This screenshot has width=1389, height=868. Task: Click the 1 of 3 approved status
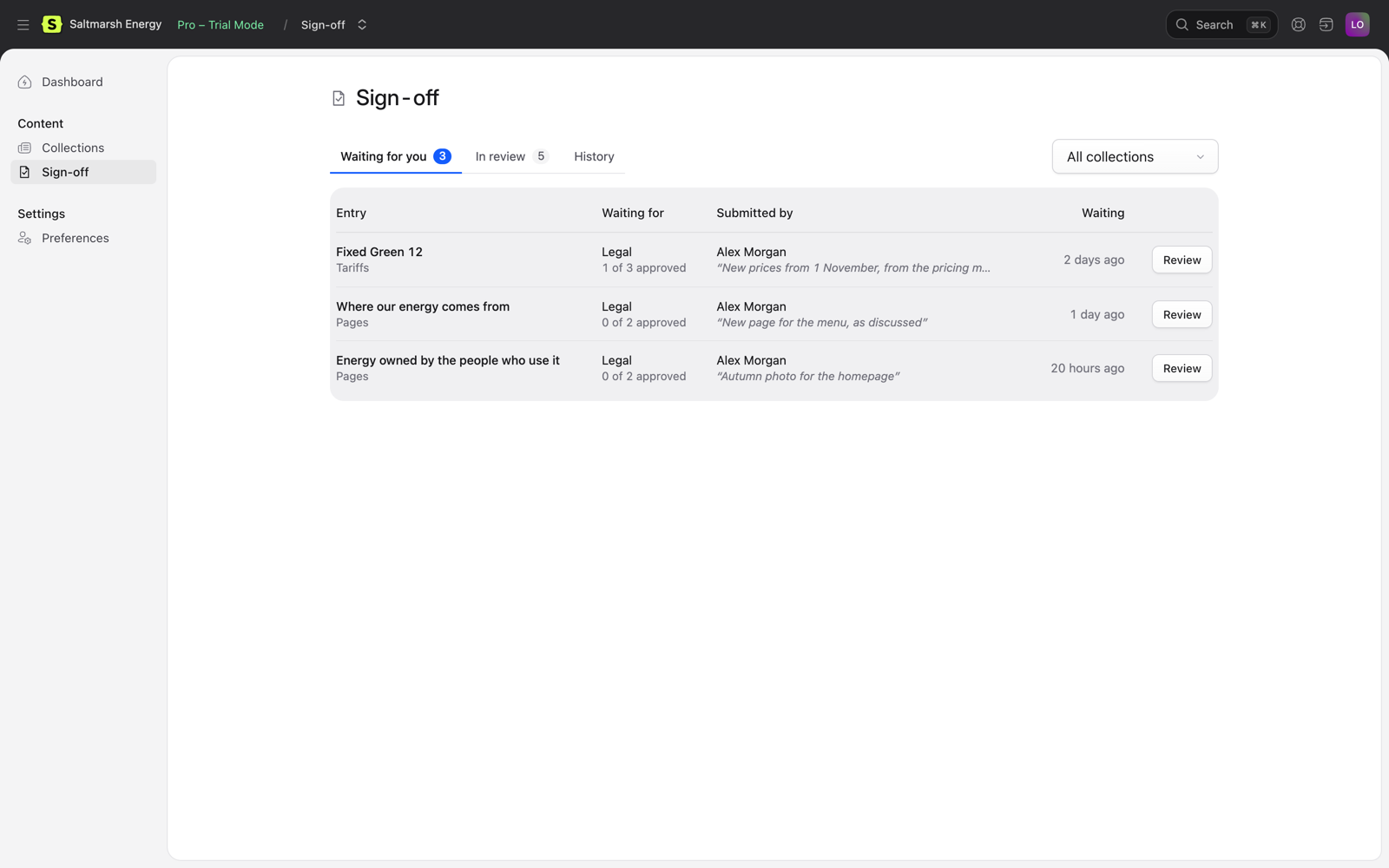click(644, 268)
